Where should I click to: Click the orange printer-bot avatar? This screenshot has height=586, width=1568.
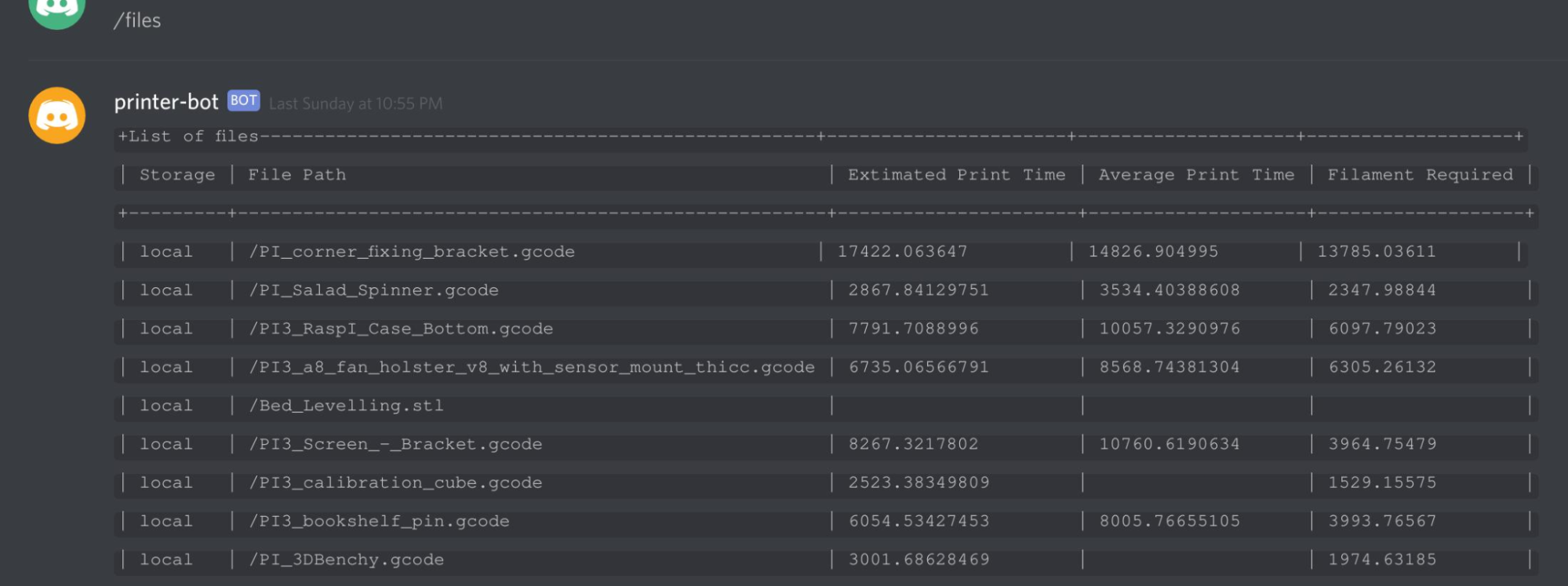(56, 115)
